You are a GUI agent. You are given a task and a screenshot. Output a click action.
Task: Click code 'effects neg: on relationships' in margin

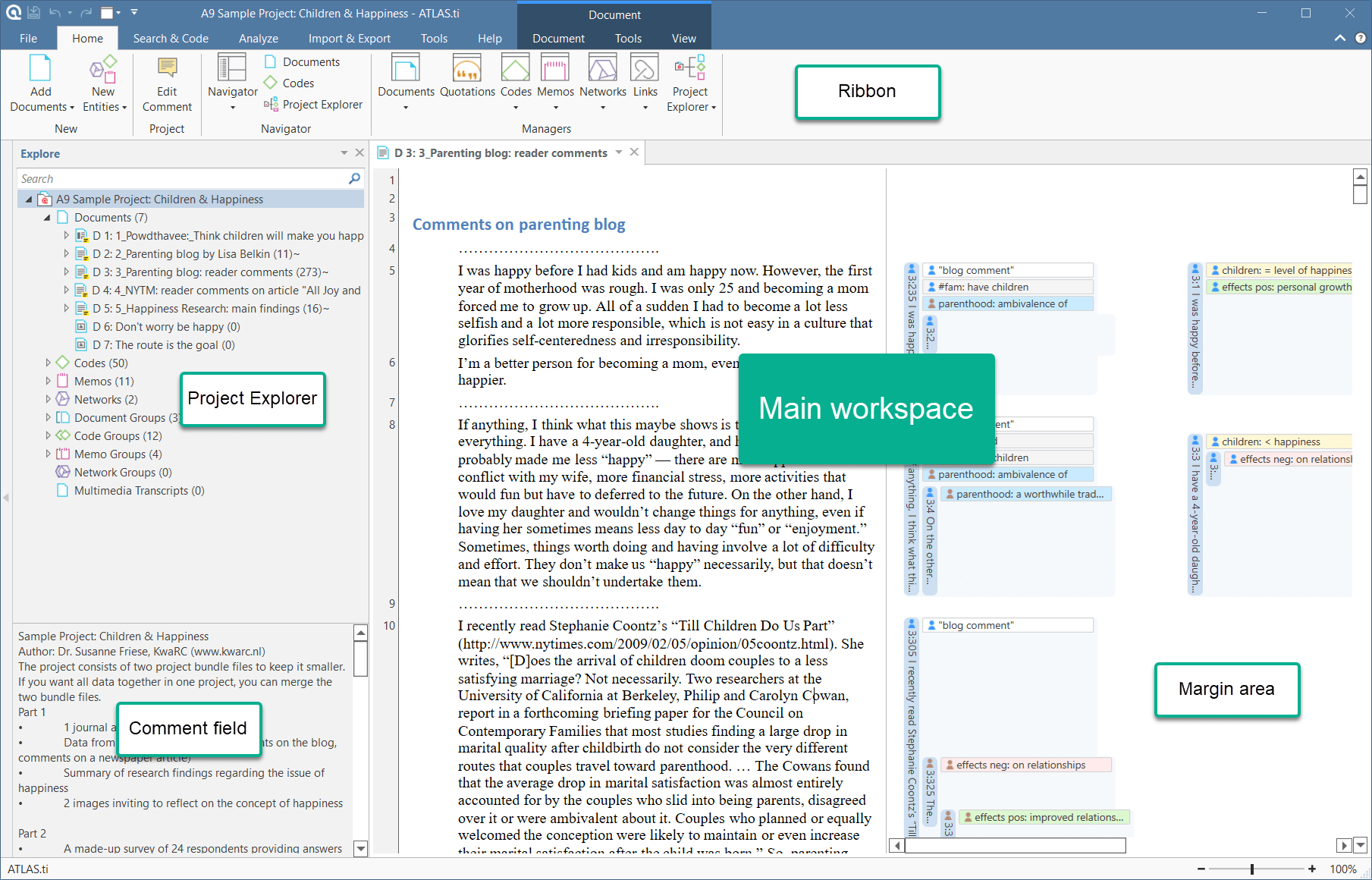1027,765
